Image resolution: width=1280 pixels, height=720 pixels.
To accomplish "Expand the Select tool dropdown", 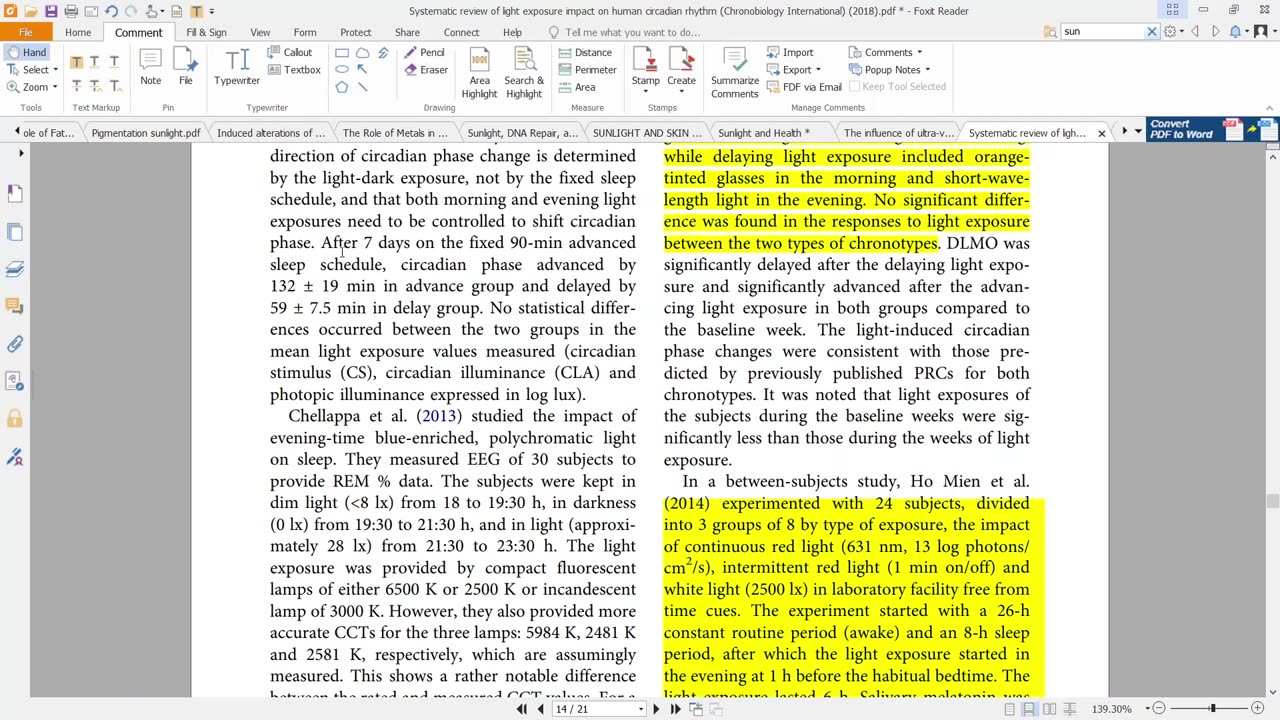I will click(56, 70).
